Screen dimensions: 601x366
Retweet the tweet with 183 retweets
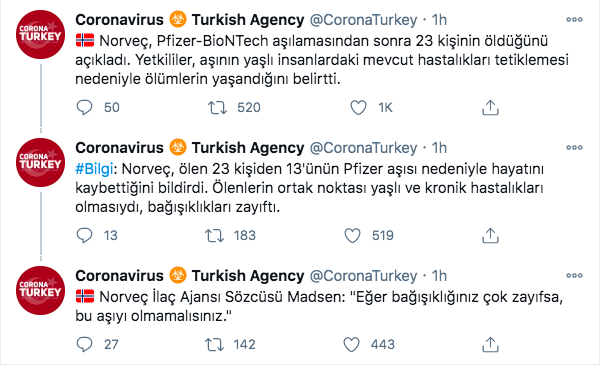(x=214, y=236)
